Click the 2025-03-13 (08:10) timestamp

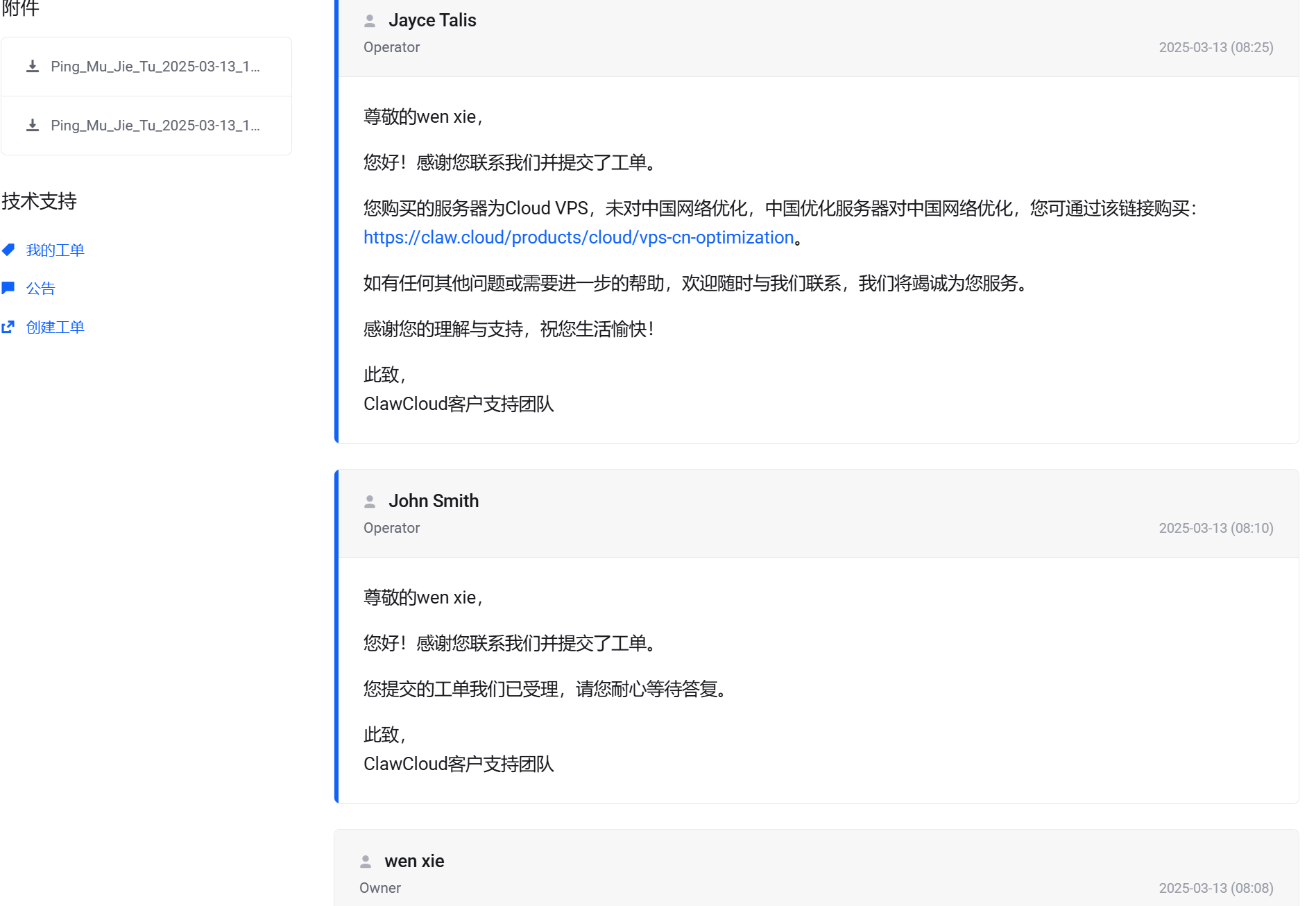tap(1215, 527)
